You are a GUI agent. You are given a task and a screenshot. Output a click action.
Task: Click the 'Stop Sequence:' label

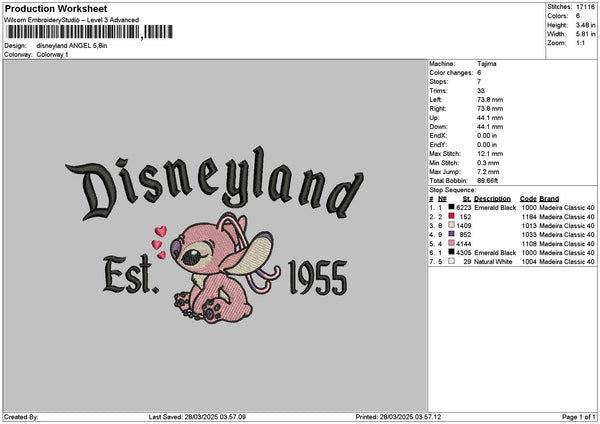coord(453,190)
